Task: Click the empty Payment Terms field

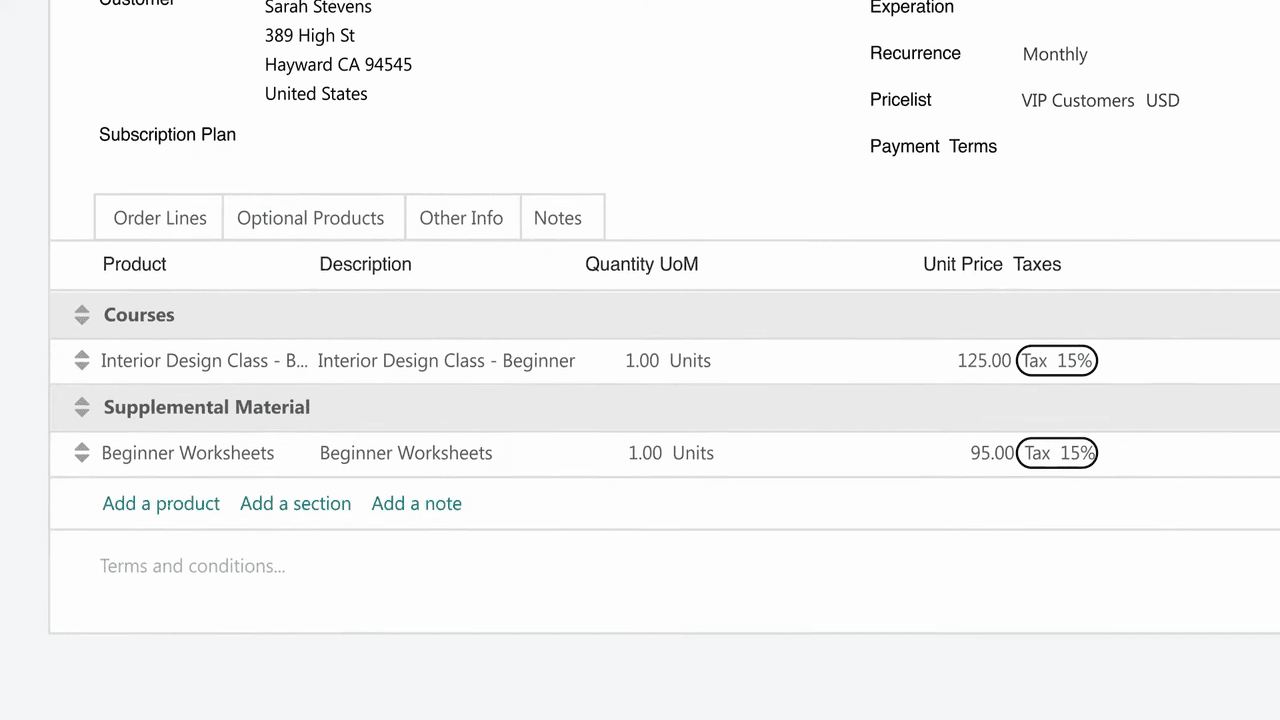Action: 1100,147
